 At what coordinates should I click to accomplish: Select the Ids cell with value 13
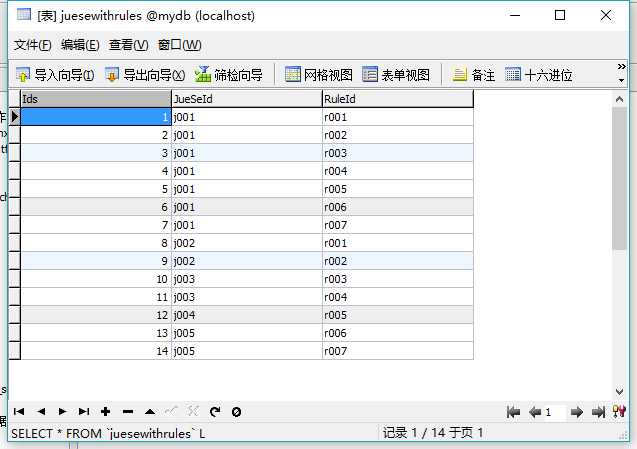click(96, 333)
